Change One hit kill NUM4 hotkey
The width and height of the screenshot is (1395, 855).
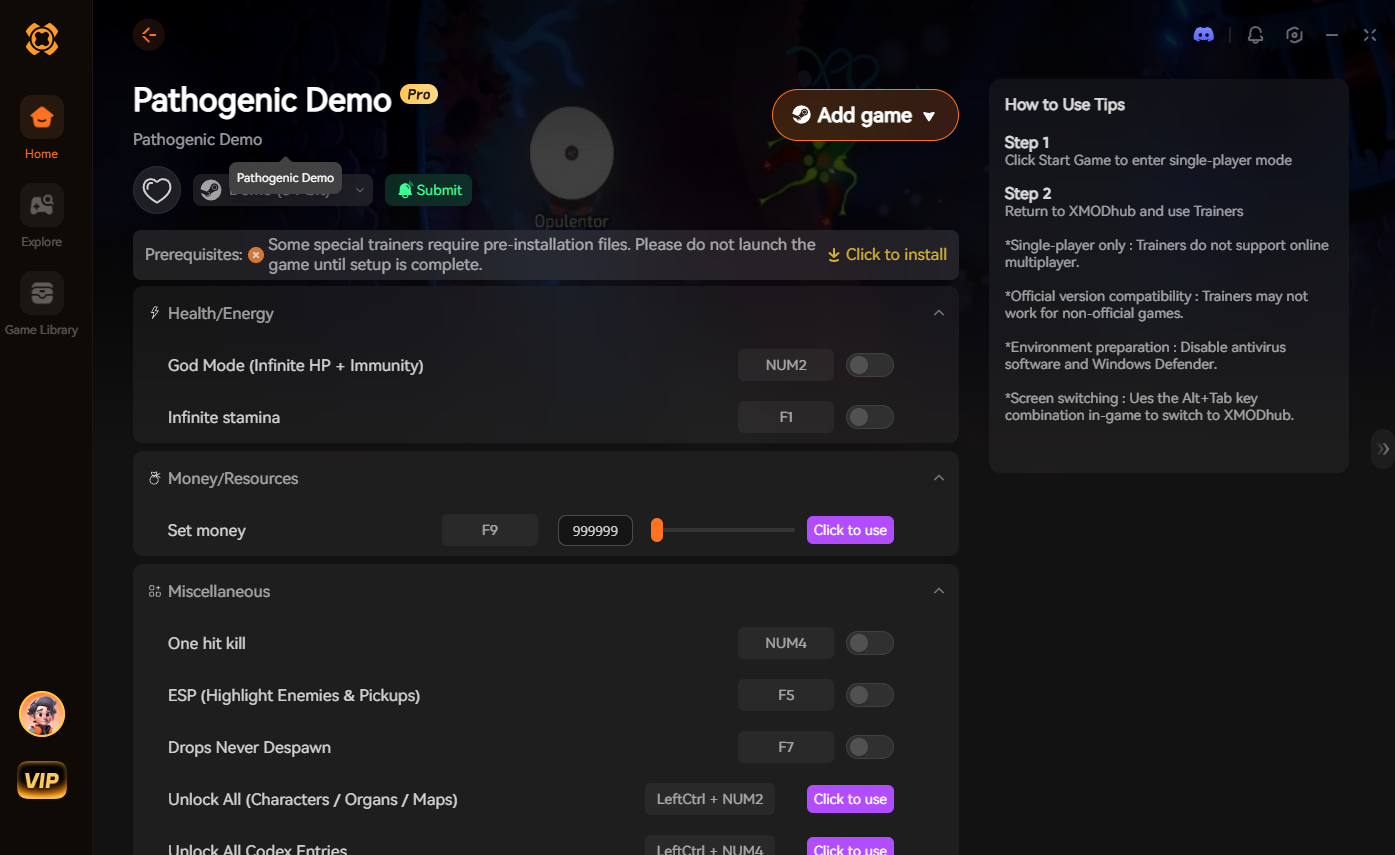(x=786, y=644)
